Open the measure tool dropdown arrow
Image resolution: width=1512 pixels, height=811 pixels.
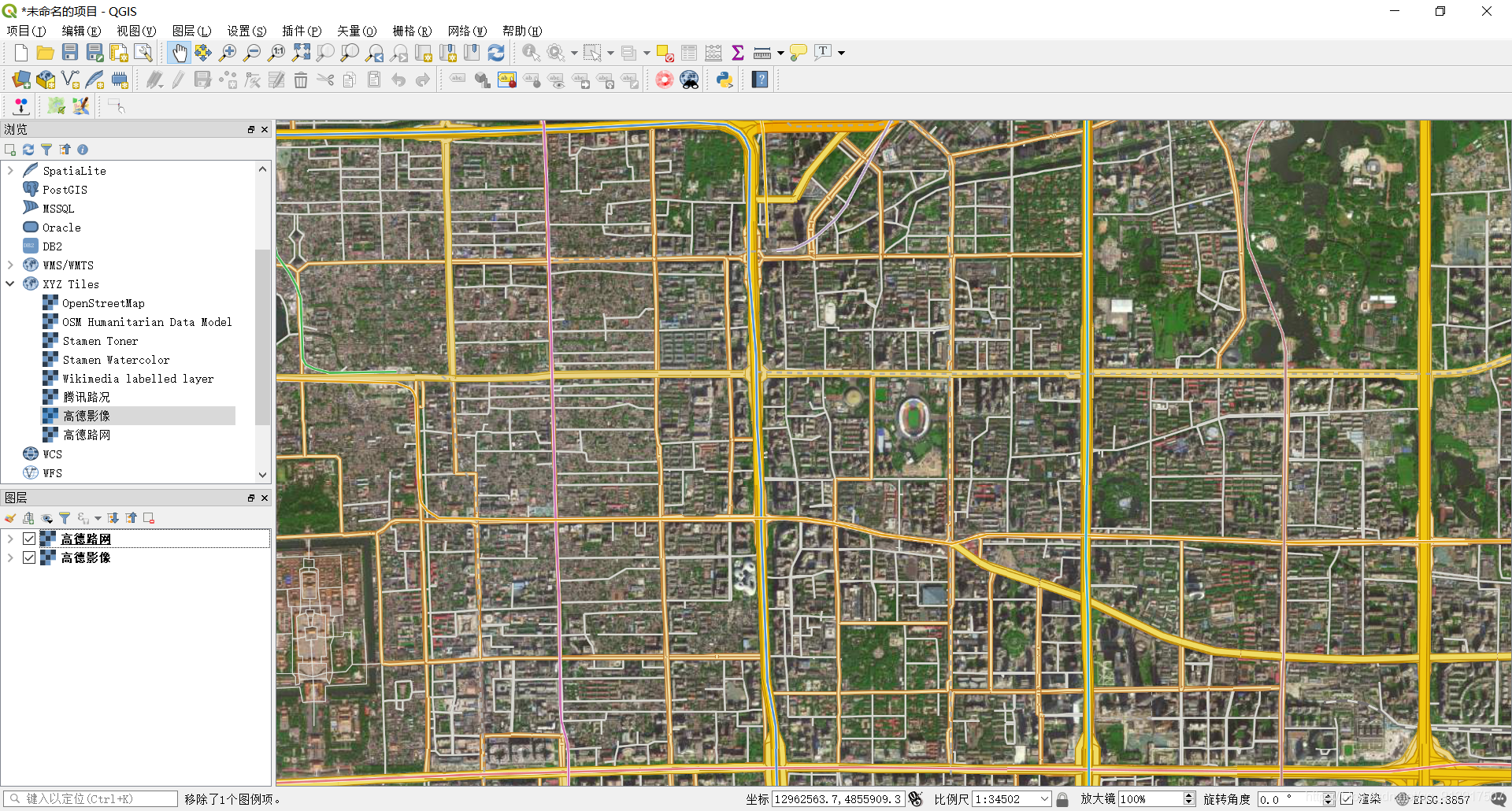780,53
